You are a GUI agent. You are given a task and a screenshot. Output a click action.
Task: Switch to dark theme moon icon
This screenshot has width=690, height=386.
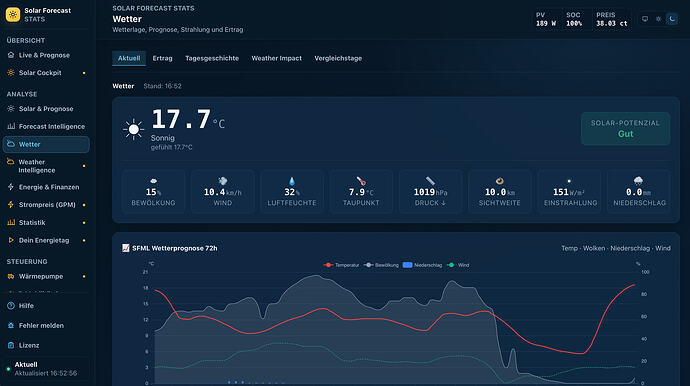tap(672, 19)
